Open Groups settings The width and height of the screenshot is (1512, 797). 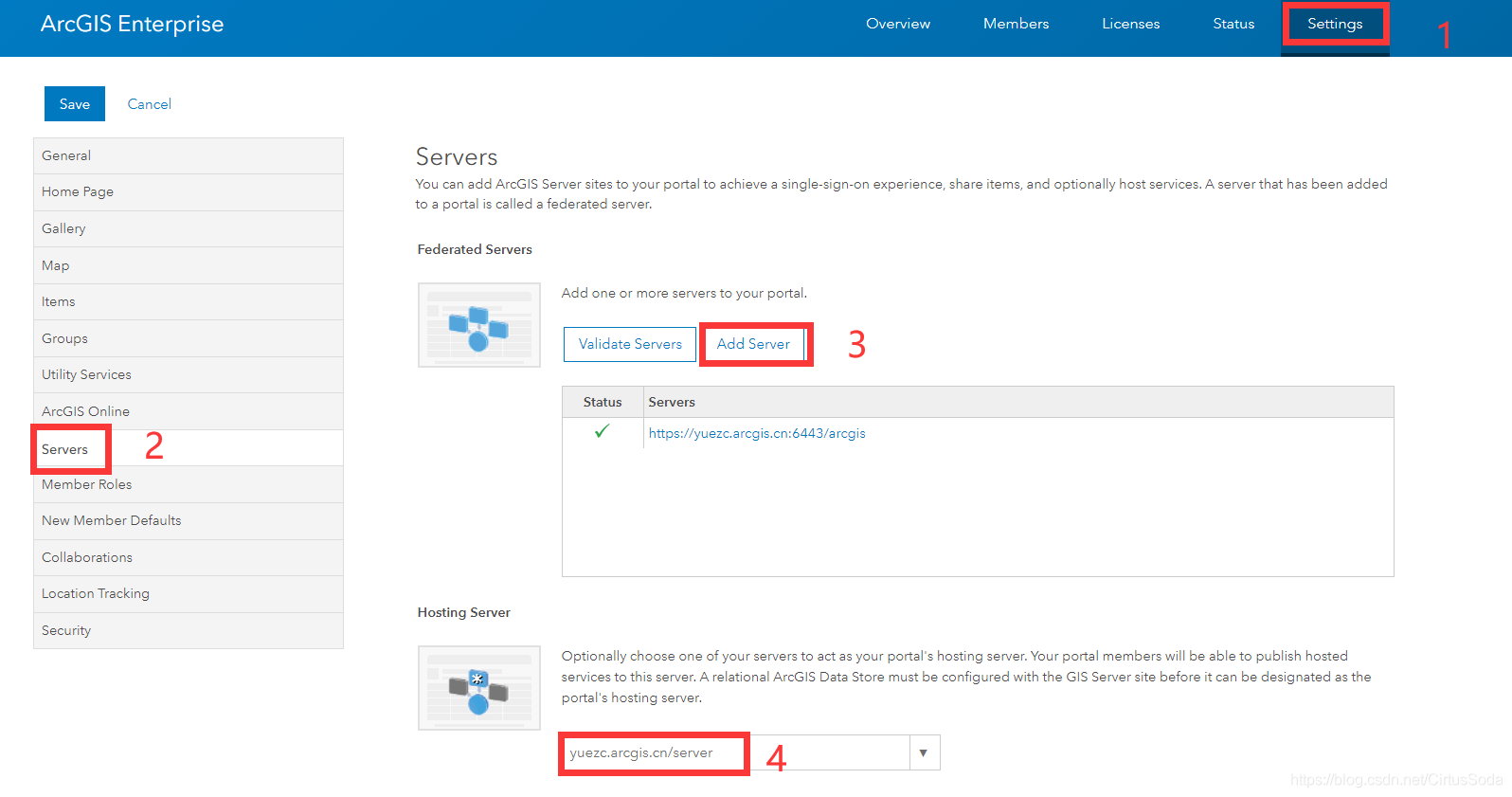click(189, 338)
